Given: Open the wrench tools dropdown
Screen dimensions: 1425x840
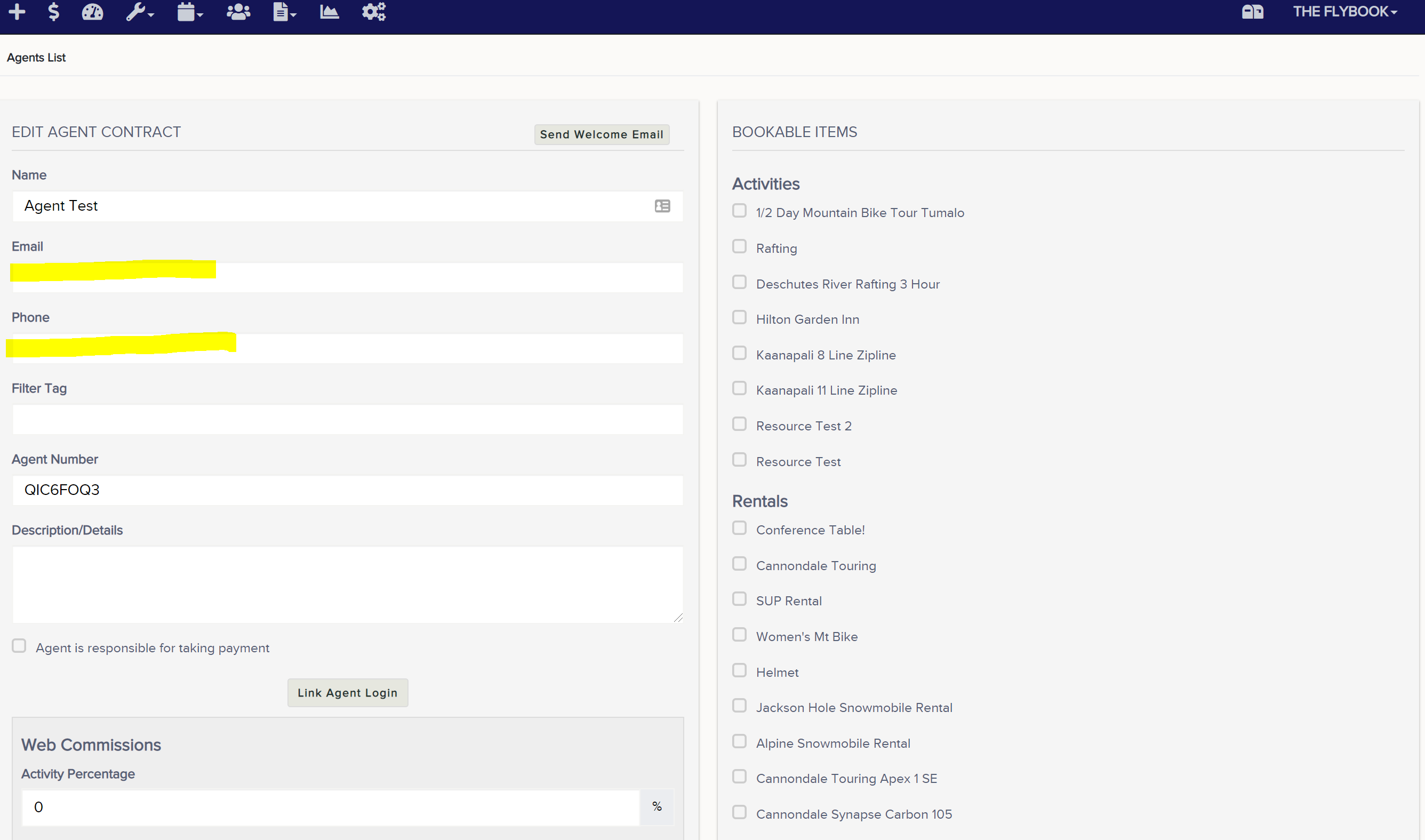Looking at the screenshot, I should [x=139, y=11].
